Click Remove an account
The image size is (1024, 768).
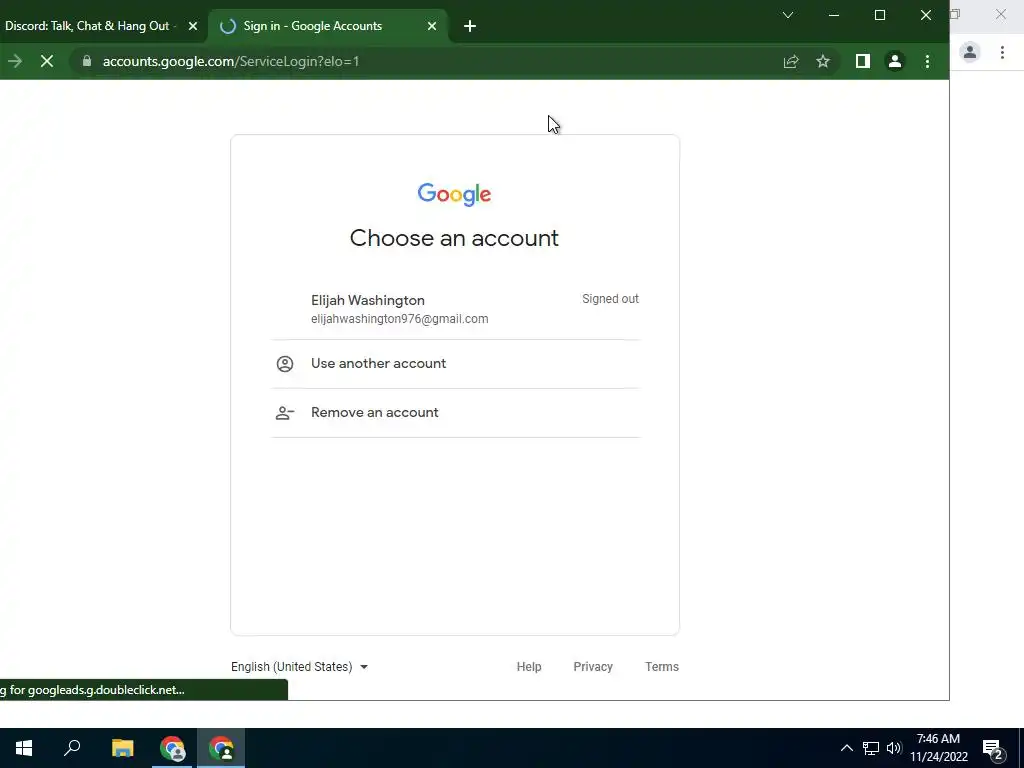455,413
